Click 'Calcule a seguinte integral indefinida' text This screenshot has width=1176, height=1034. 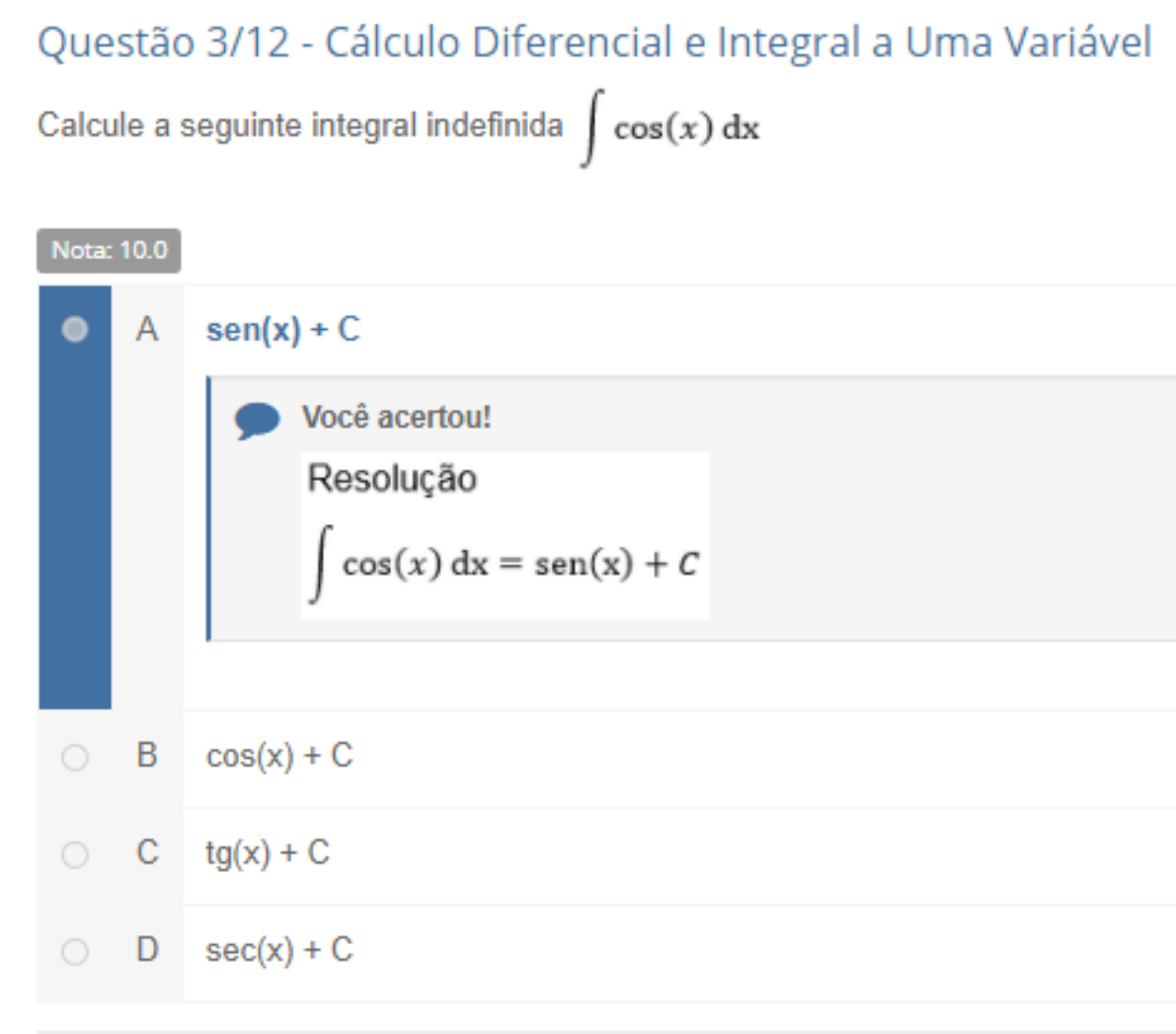(299, 126)
